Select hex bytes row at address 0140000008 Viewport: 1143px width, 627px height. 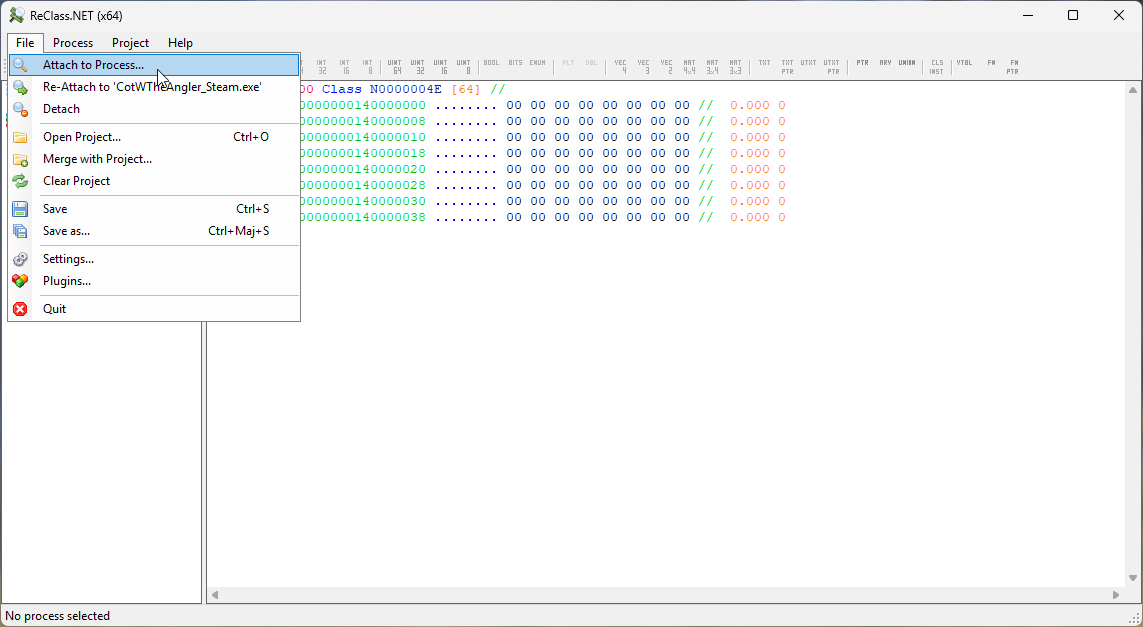pyautogui.click(x=598, y=122)
